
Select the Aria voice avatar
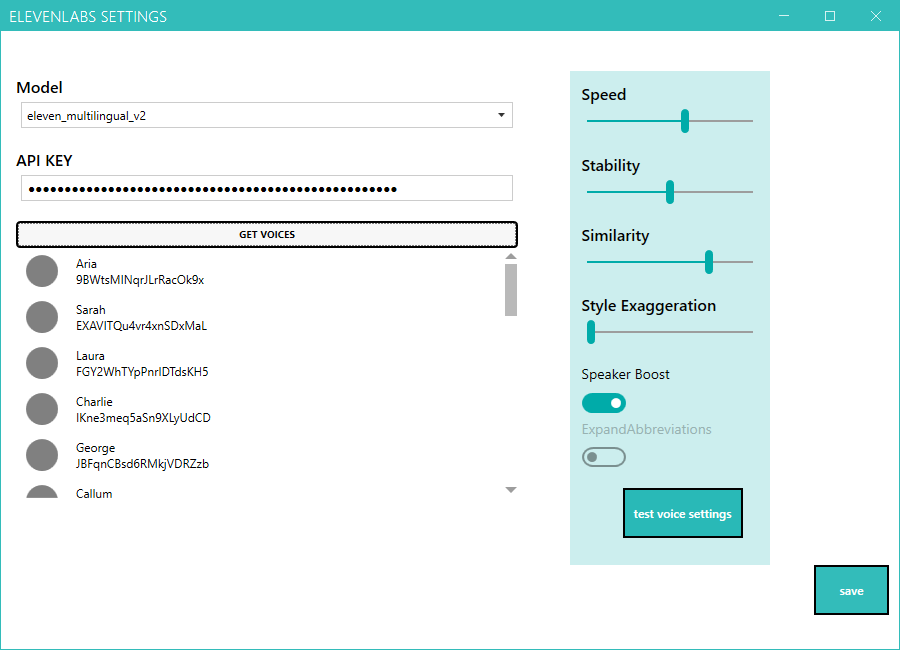pyautogui.click(x=42, y=271)
